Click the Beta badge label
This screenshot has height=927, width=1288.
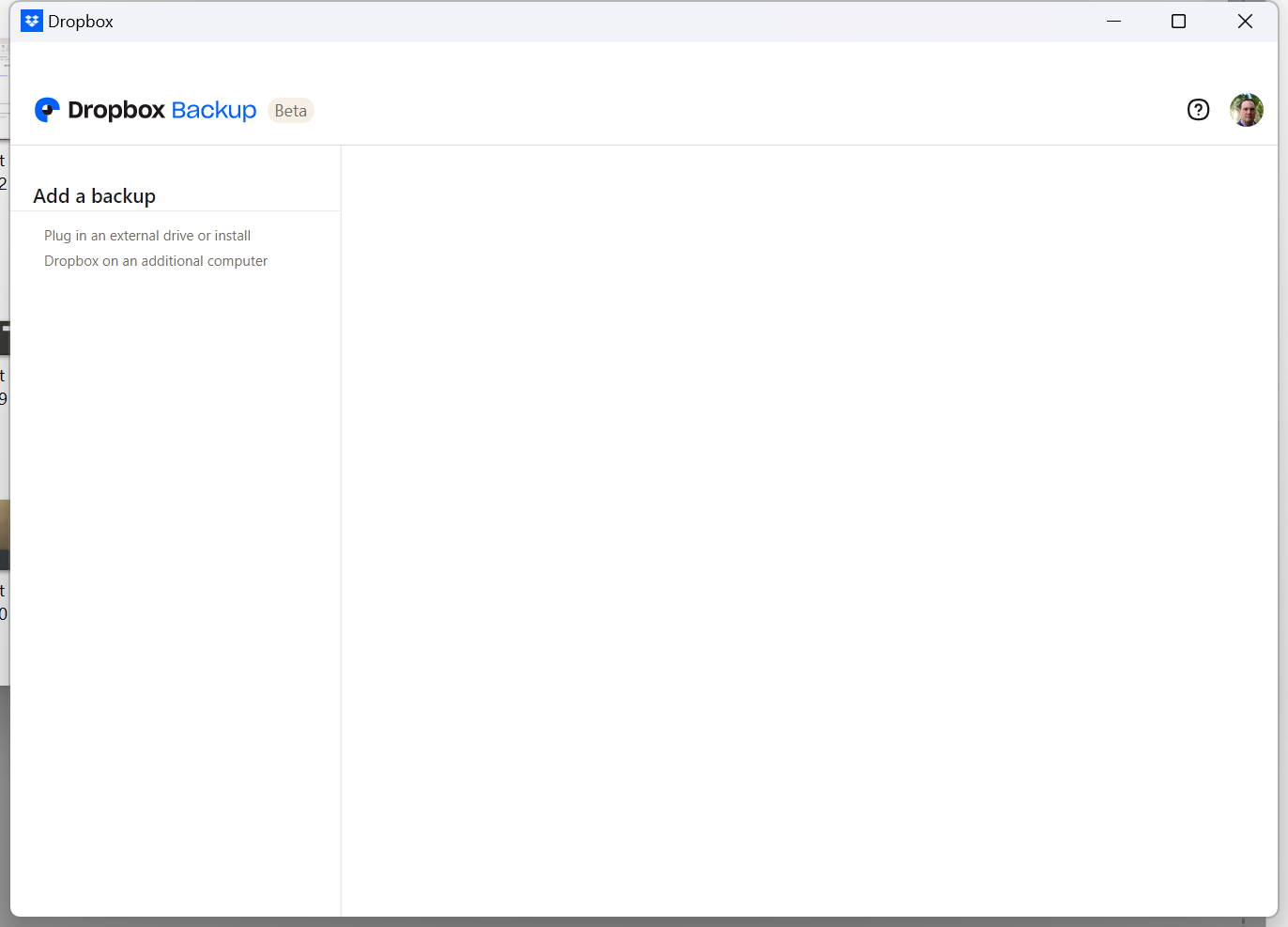(x=291, y=111)
